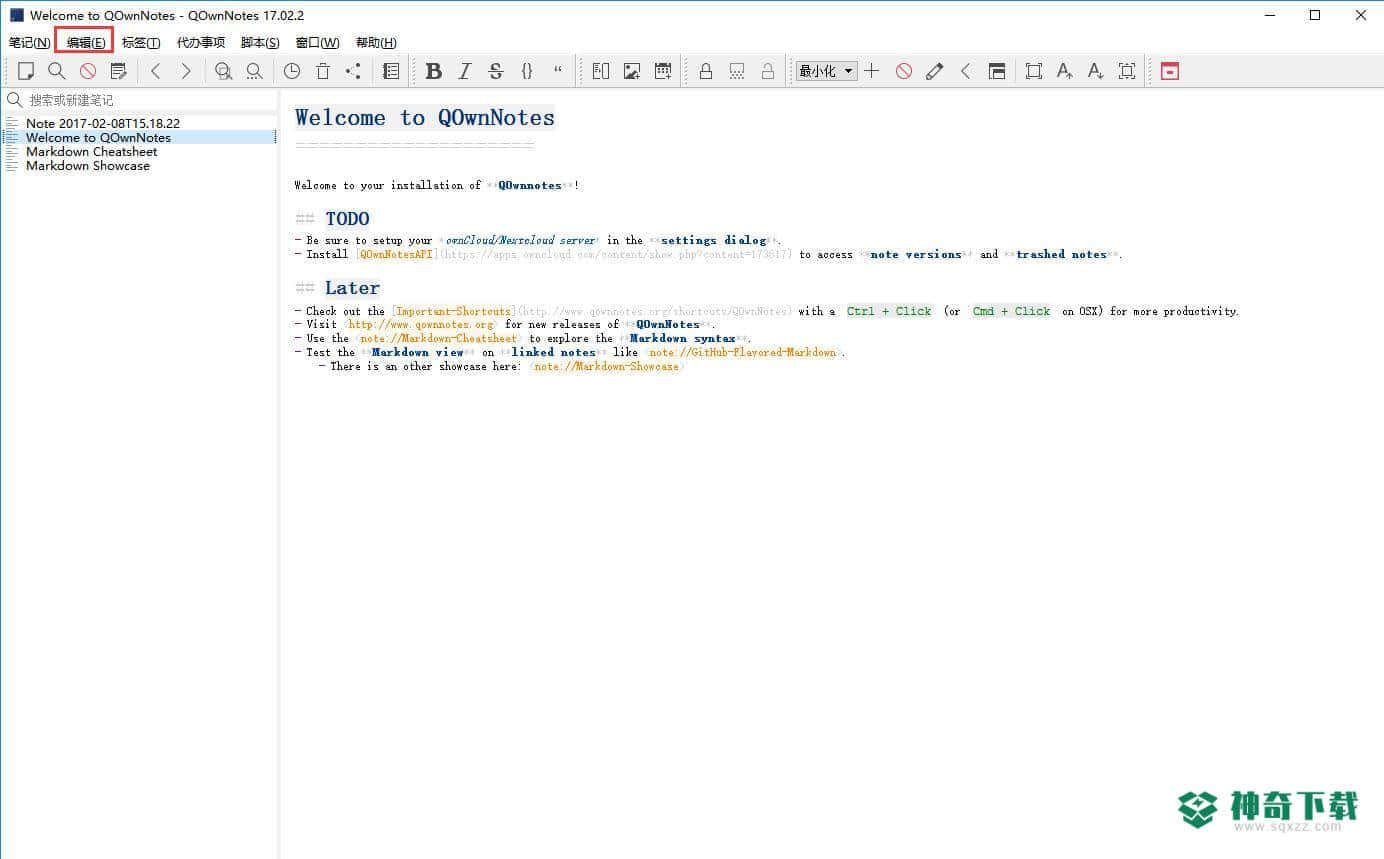Open the 窗口(W) menu
The height and width of the screenshot is (859, 1384).
[x=317, y=42]
